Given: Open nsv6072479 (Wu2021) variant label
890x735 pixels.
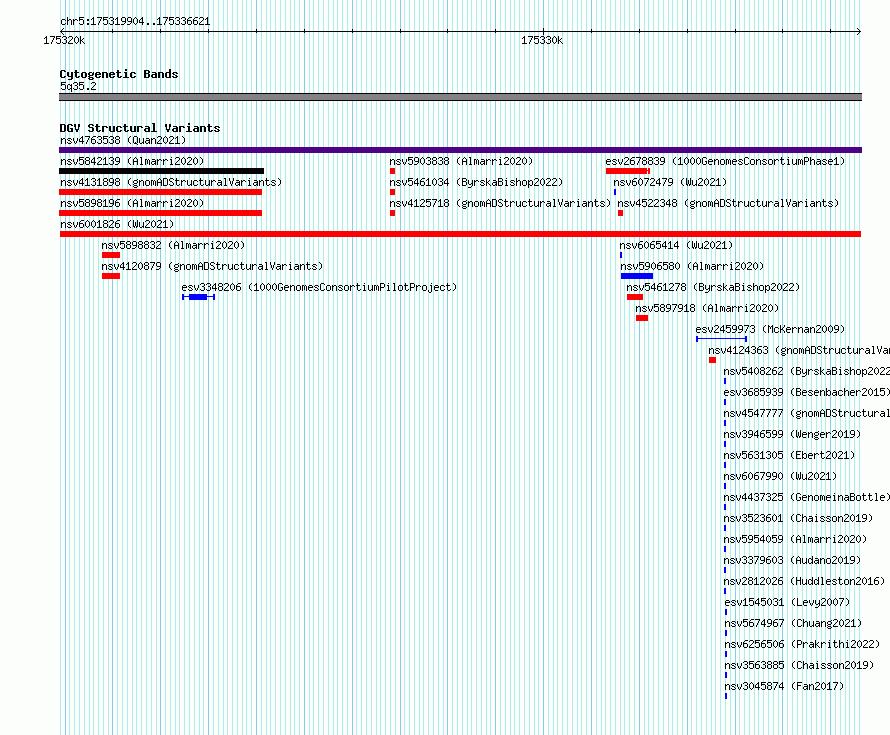Looking at the screenshot, I should pyautogui.click(x=670, y=182).
